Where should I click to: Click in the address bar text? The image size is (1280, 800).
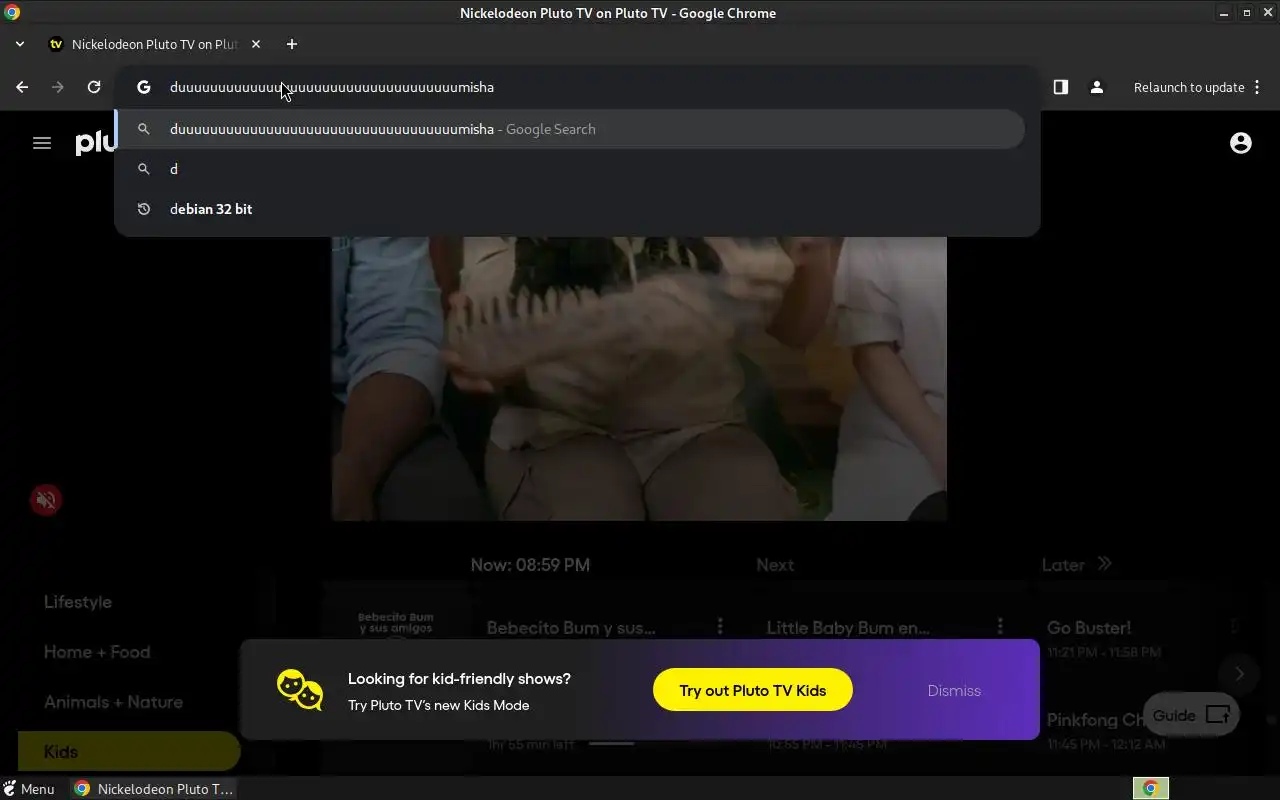click(x=332, y=87)
